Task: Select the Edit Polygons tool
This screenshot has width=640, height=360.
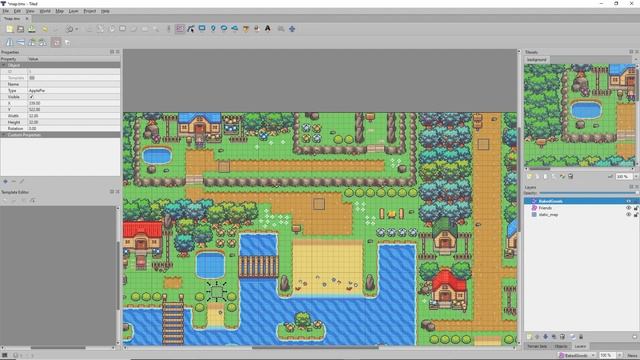Action: 191,29
